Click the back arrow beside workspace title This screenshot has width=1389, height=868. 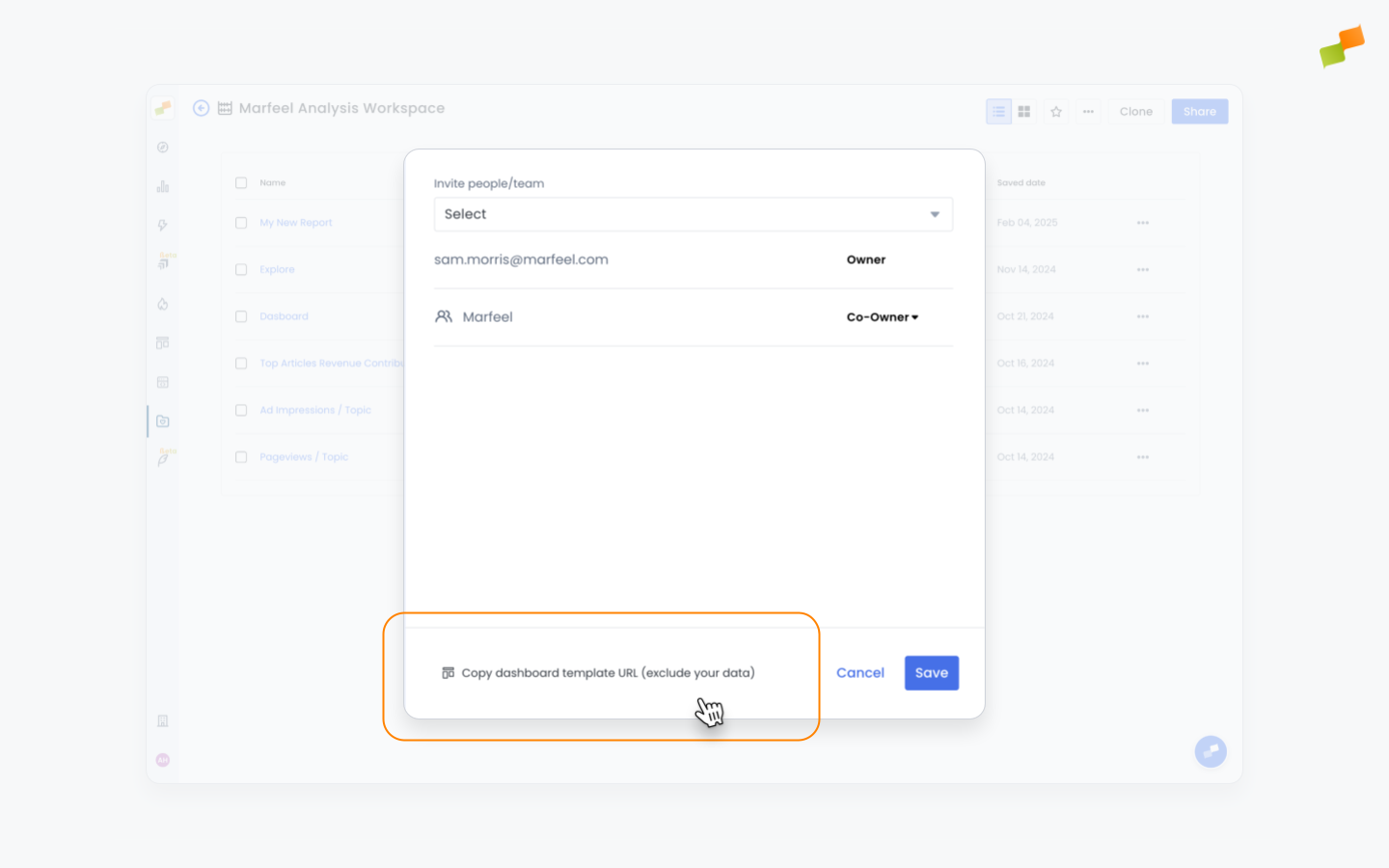point(201,108)
